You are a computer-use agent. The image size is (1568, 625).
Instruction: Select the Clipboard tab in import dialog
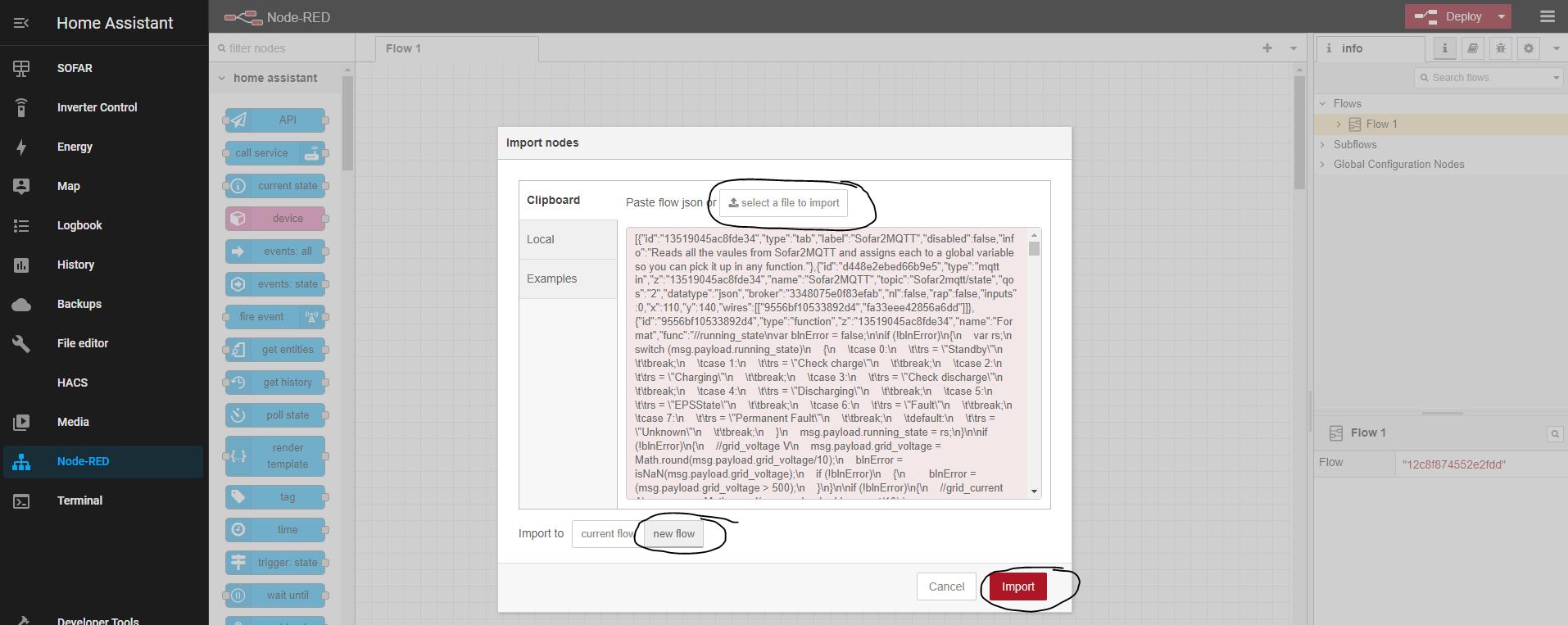[568, 200]
